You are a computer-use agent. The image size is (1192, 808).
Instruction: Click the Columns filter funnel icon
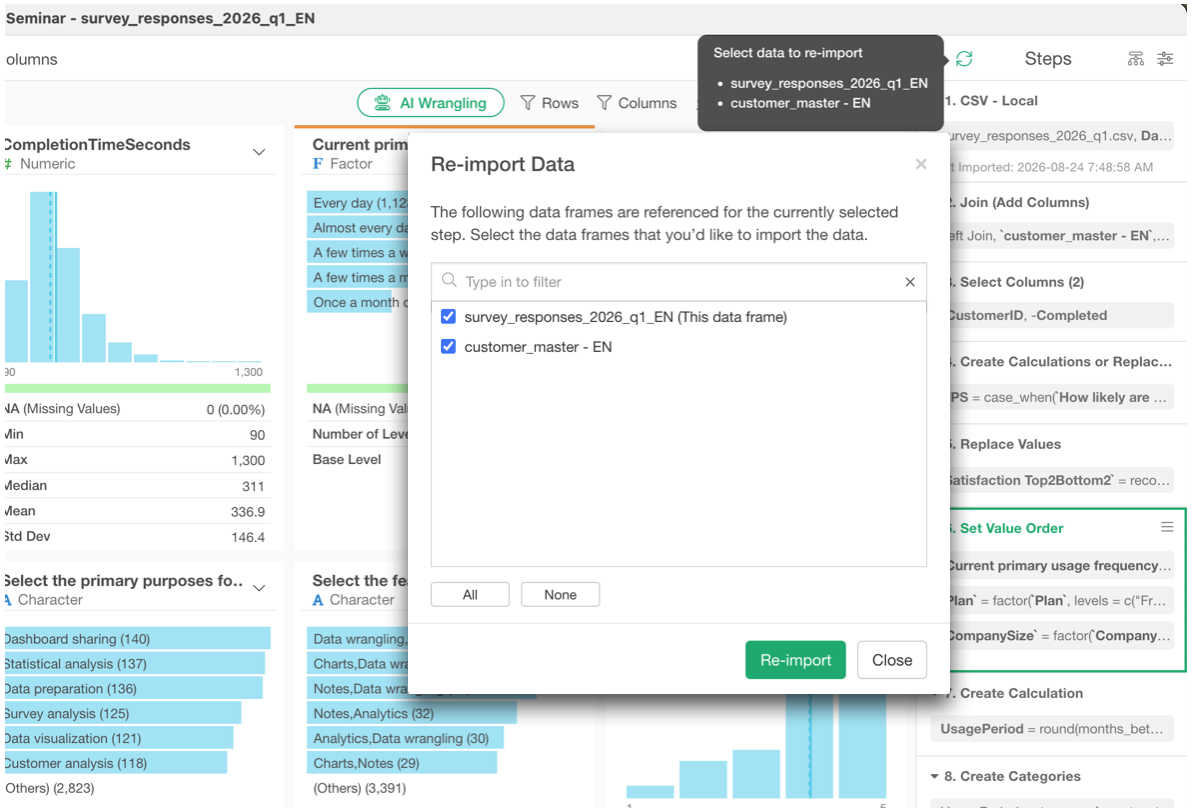coord(604,103)
